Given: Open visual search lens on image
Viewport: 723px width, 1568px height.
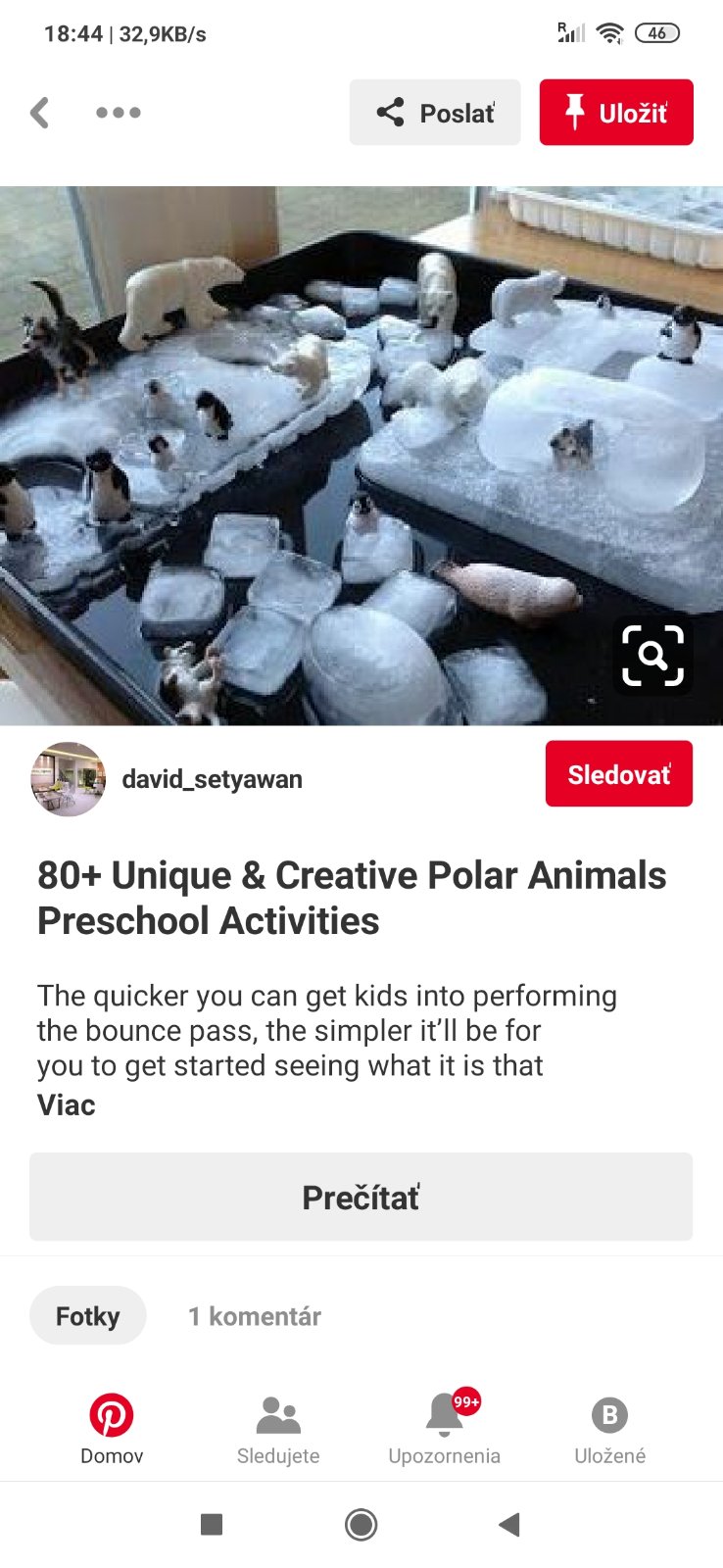Looking at the screenshot, I should click(x=652, y=655).
